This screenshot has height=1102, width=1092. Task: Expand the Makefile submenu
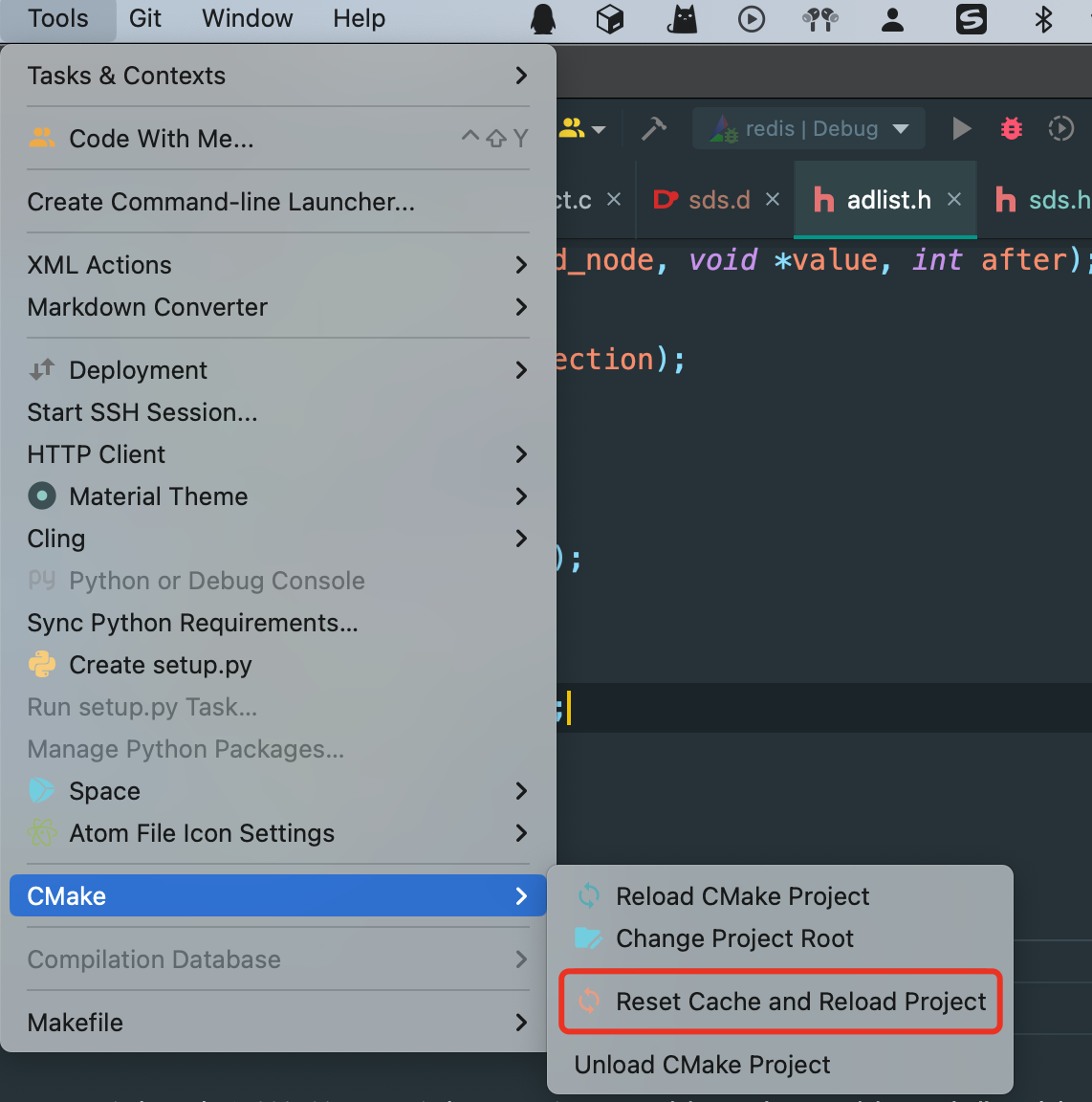tap(277, 1023)
